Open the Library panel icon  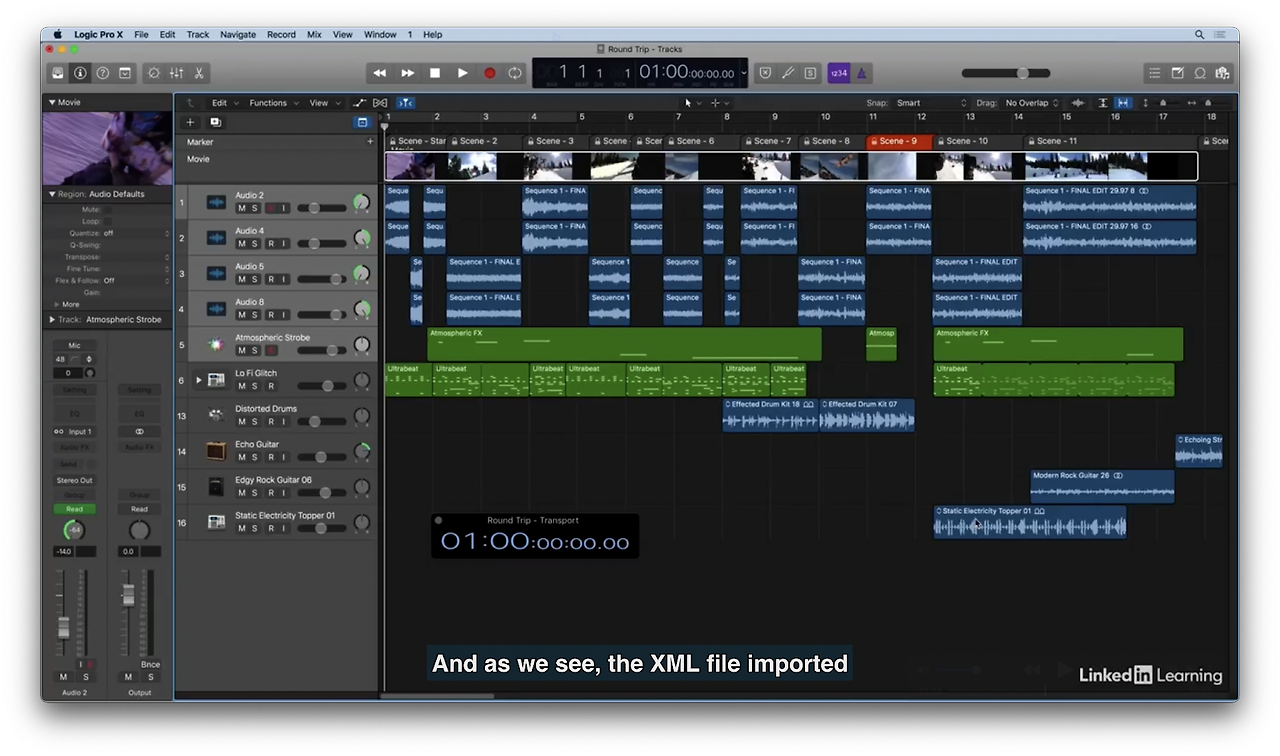58,73
